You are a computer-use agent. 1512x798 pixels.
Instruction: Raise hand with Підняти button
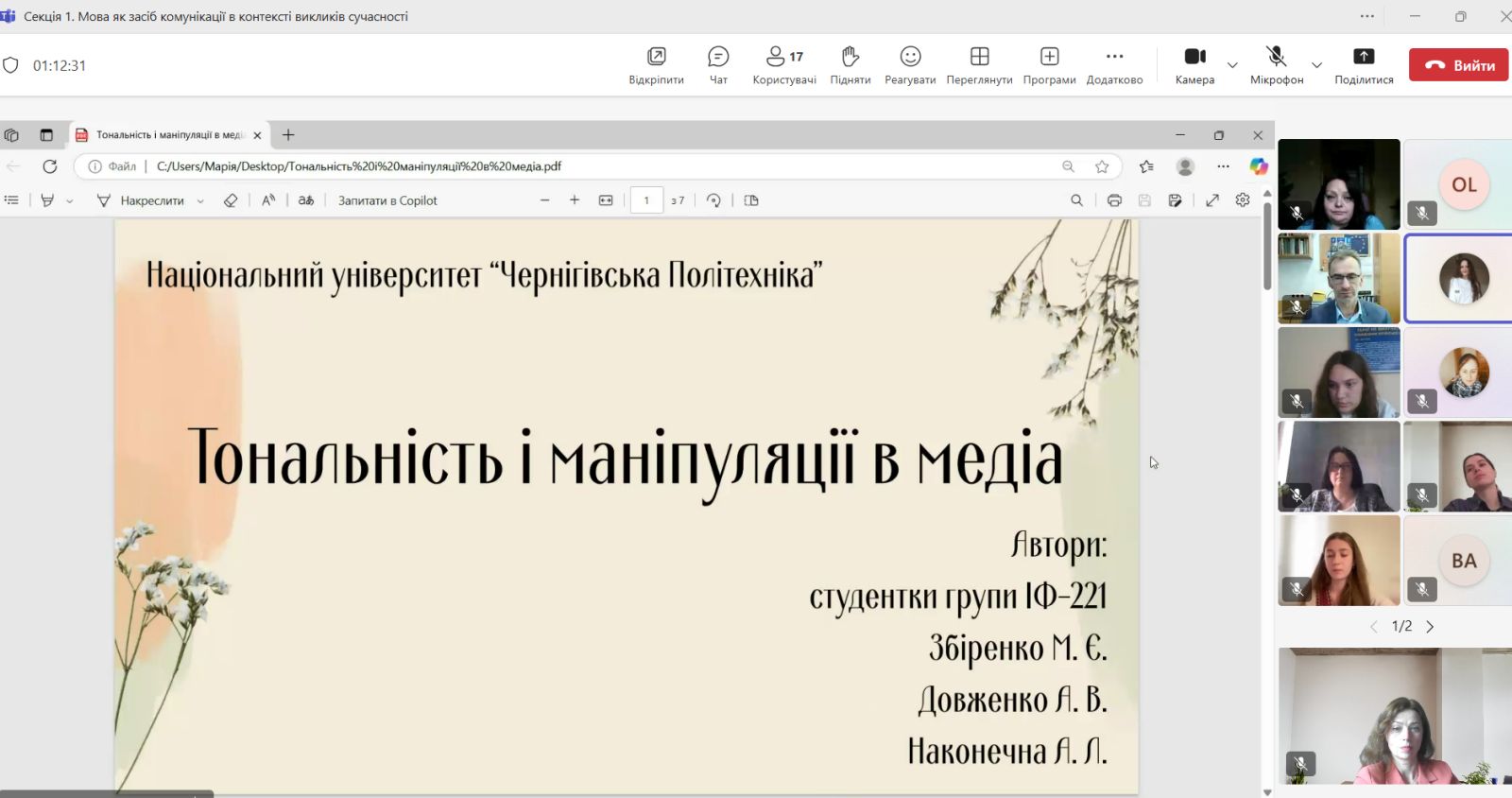click(x=850, y=65)
